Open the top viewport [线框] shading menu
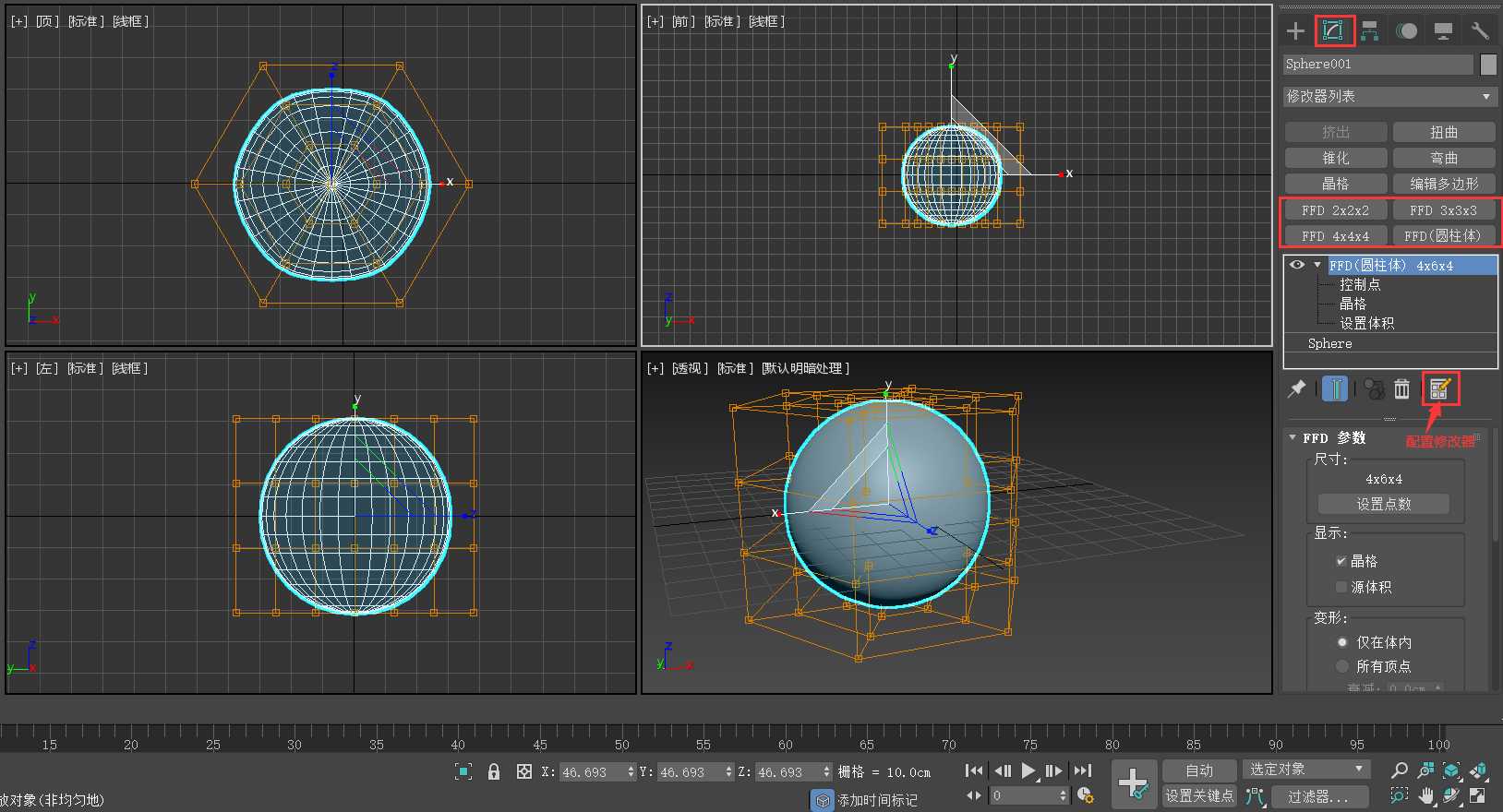 coord(130,21)
